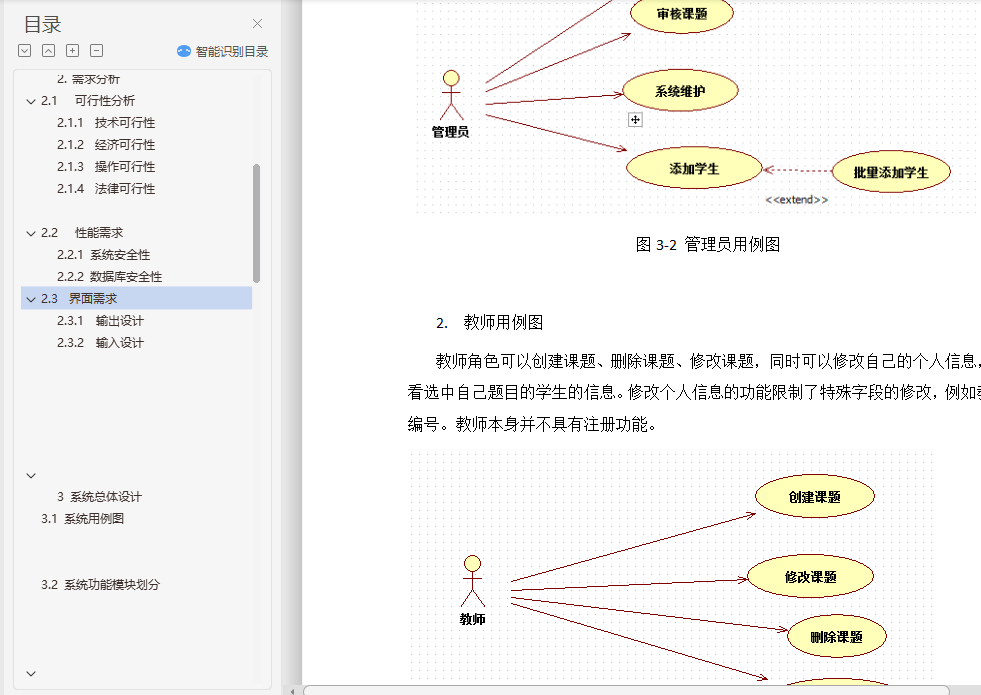Navigate to 2.3.2 输入设计
The image size is (981, 695).
(x=100, y=343)
